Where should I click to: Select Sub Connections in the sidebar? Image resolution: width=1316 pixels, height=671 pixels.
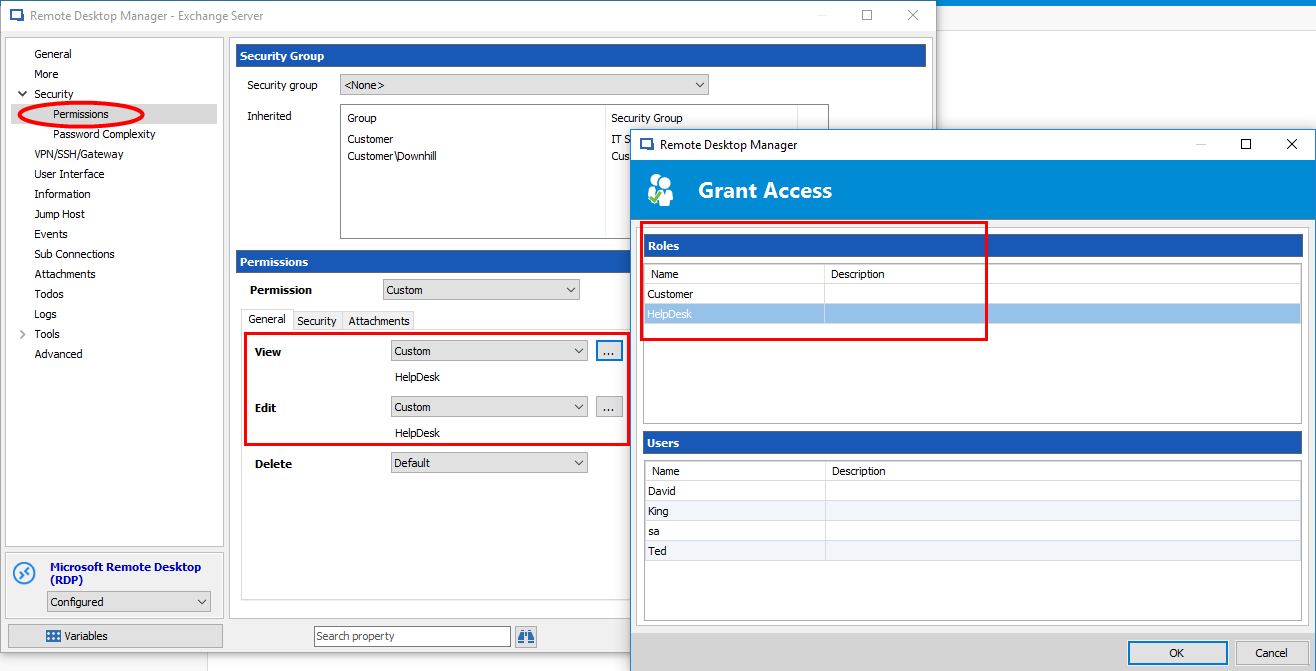pos(74,254)
